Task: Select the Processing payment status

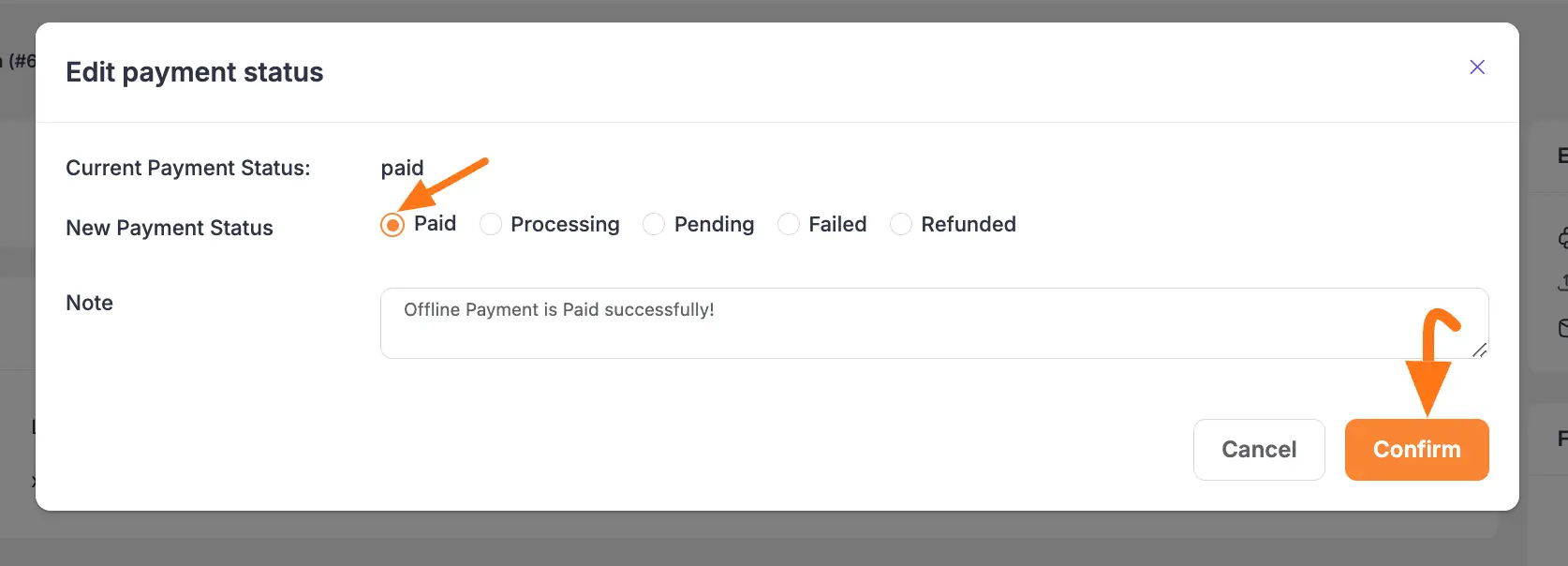Action: [491, 224]
